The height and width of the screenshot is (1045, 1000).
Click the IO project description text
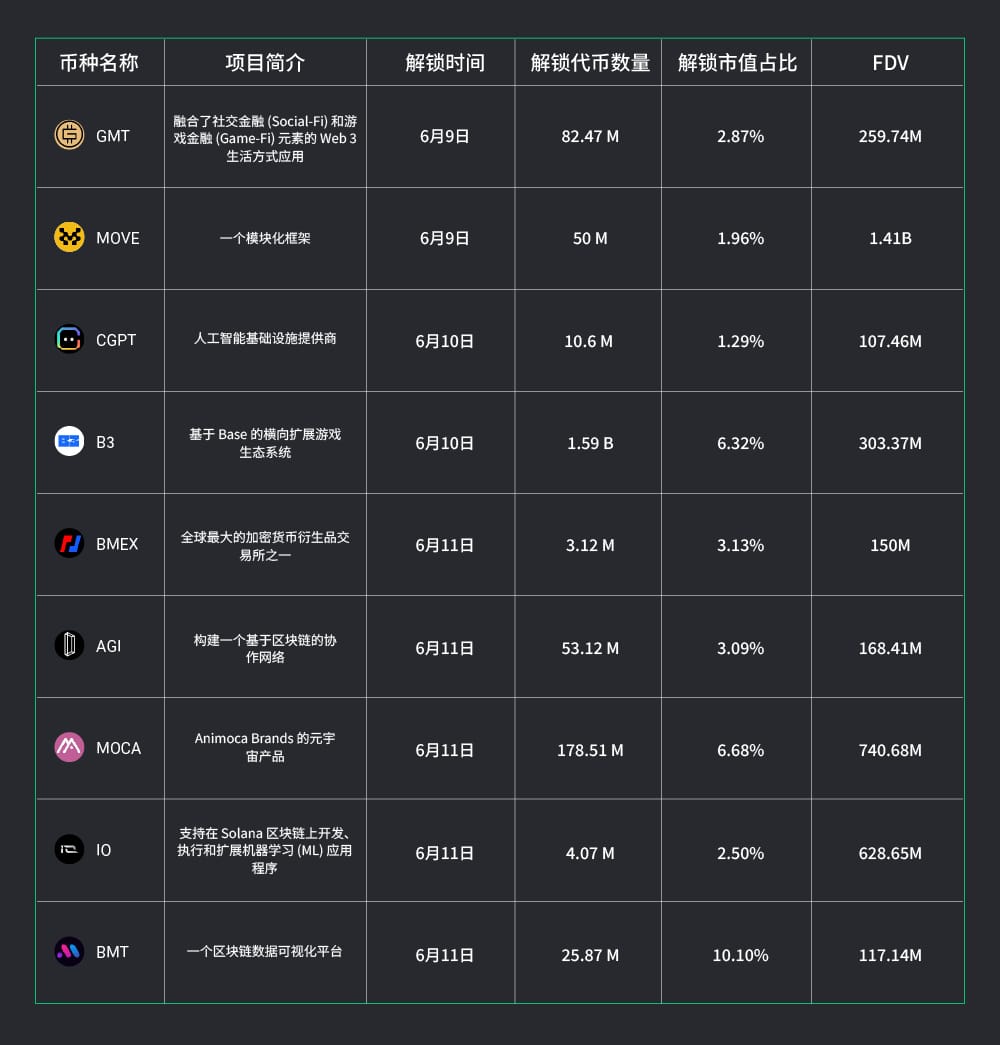[x=265, y=851]
